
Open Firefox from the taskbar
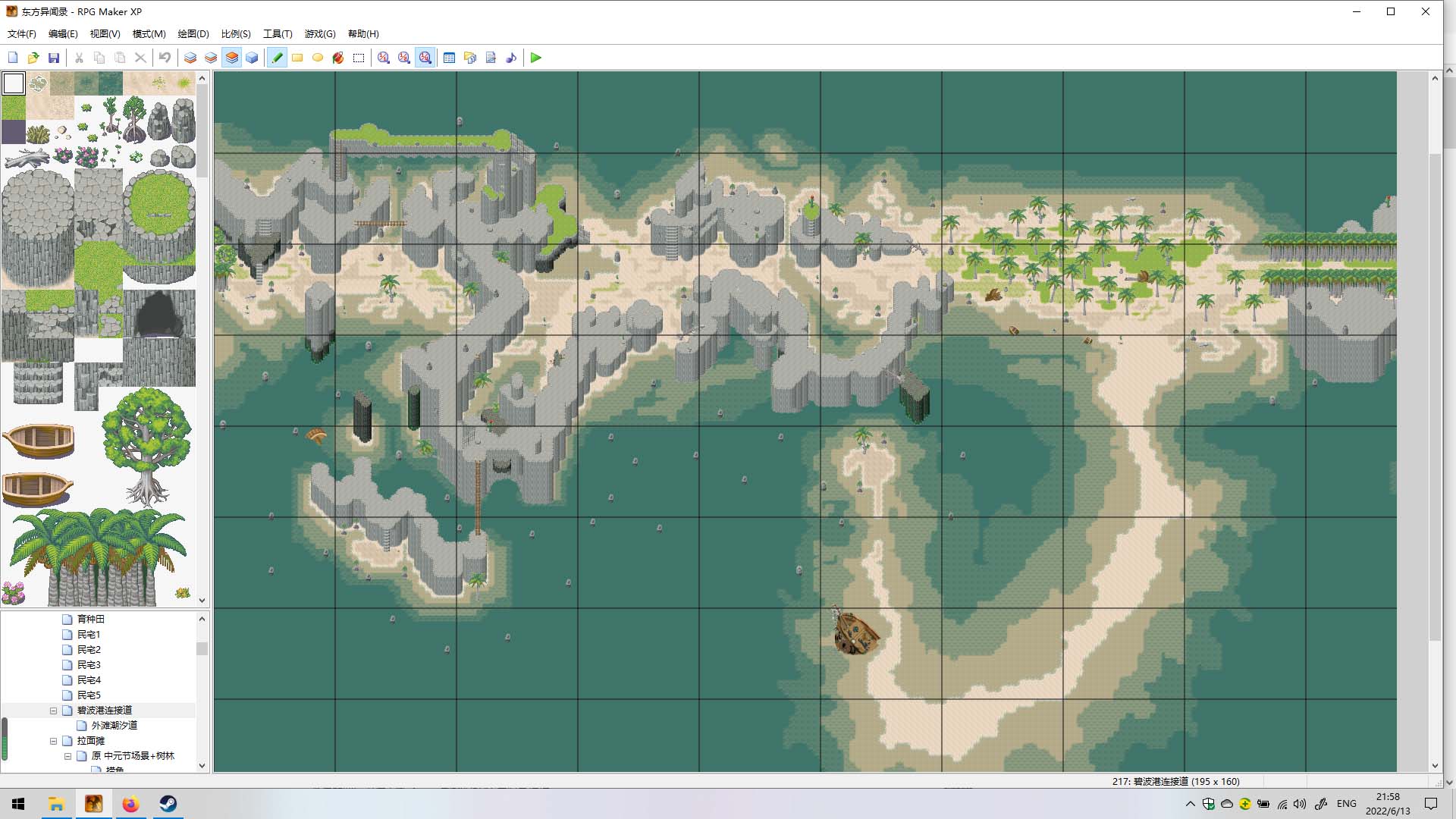click(130, 804)
